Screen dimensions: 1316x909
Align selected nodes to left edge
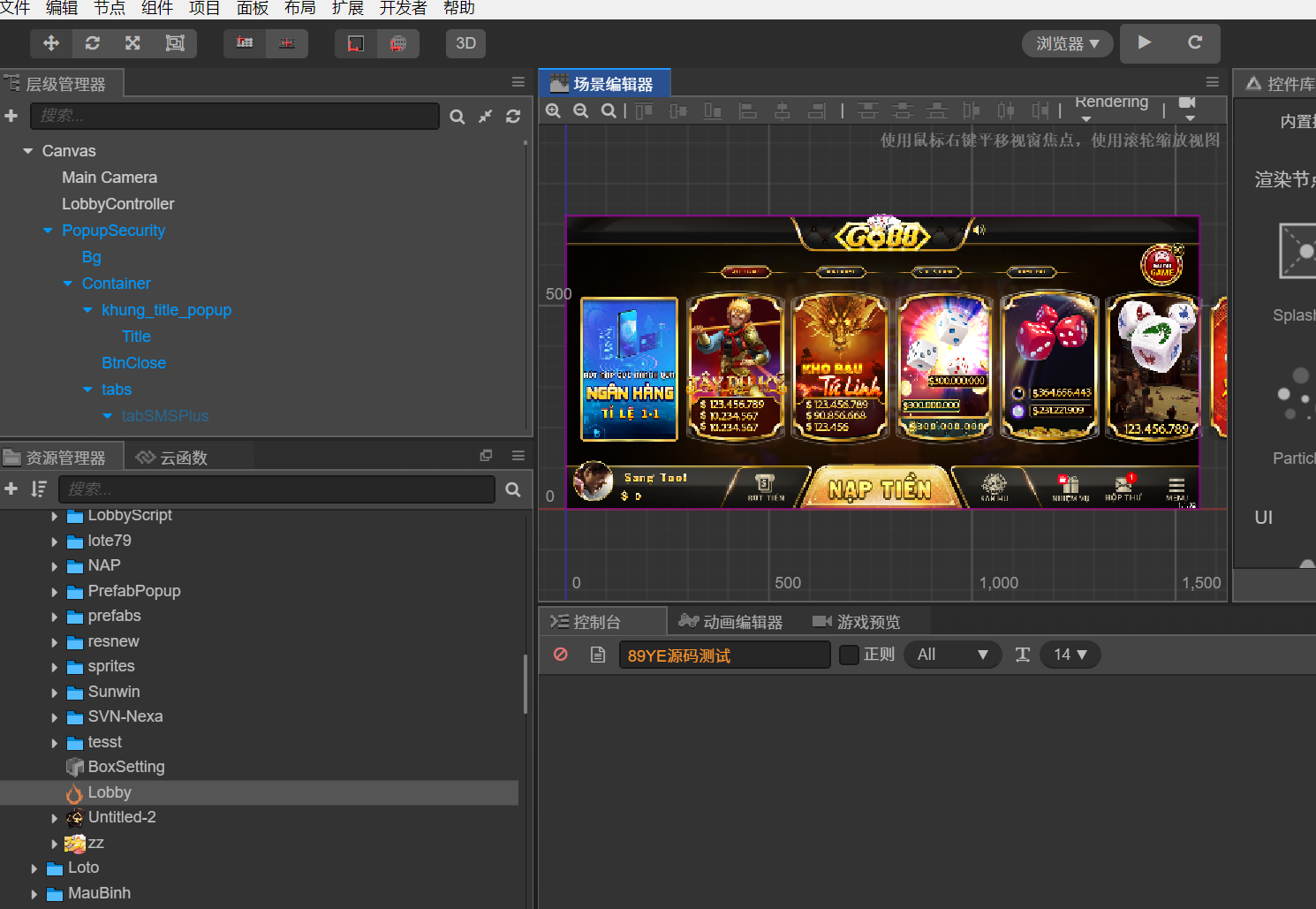[x=748, y=110]
